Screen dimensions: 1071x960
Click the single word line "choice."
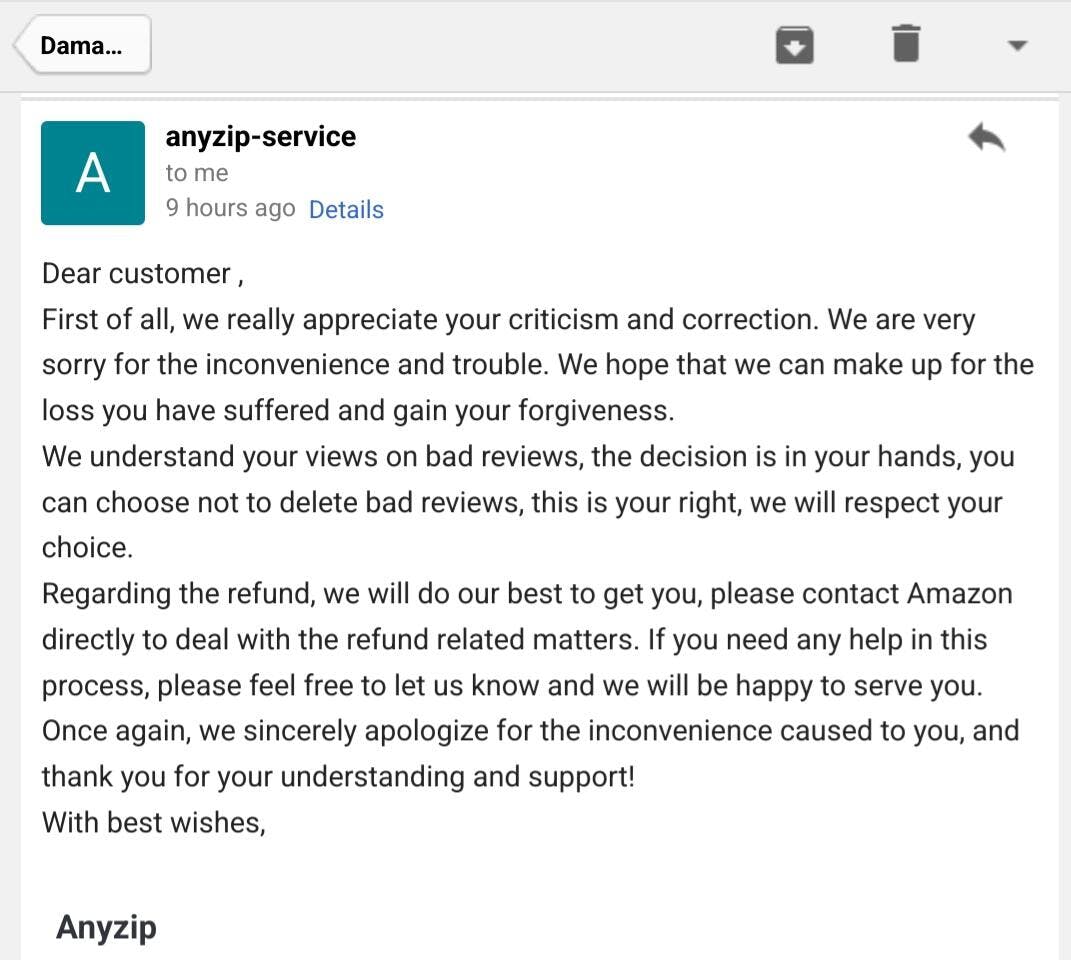[87, 548]
